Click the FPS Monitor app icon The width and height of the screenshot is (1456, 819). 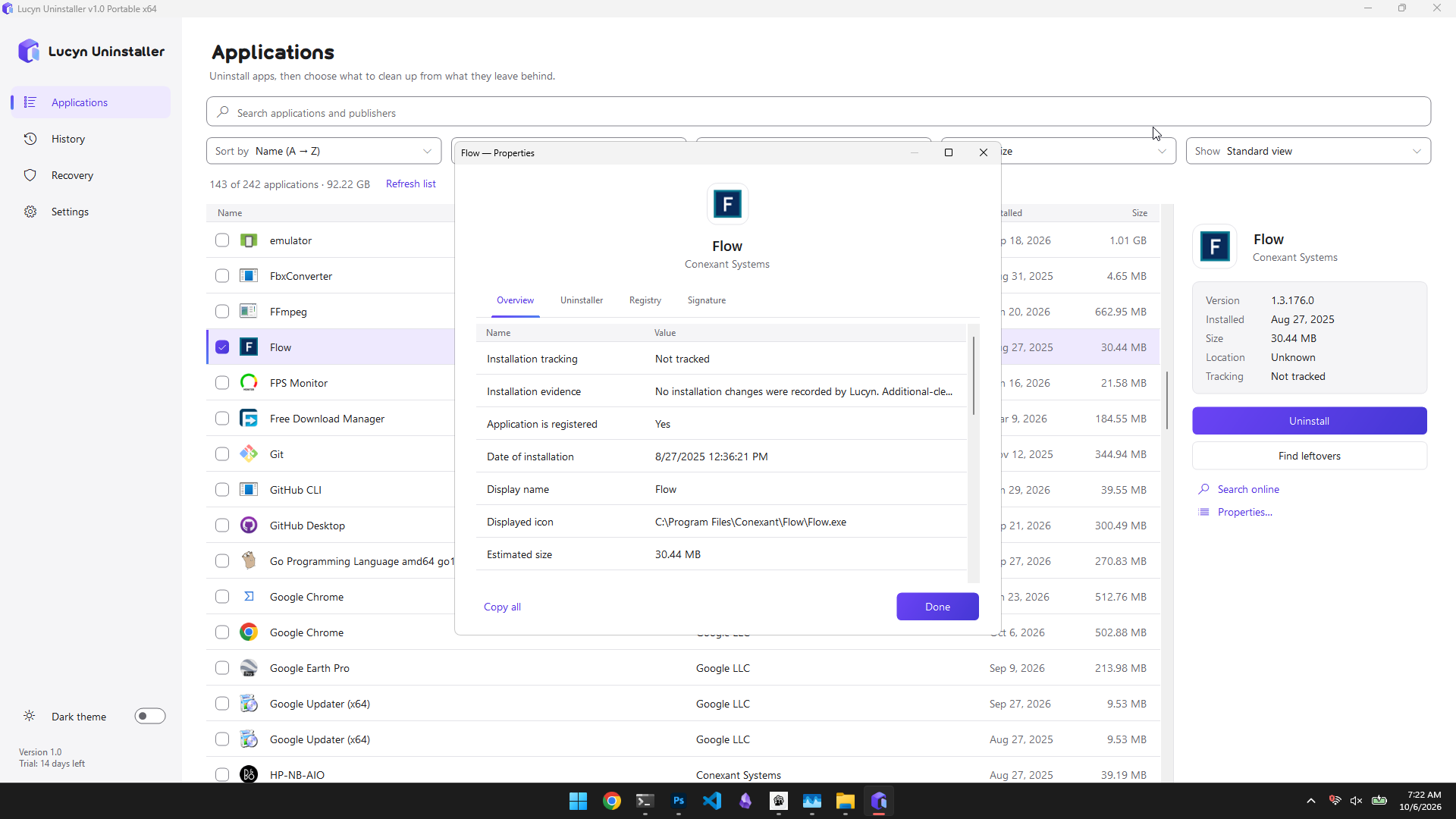tap(249, 383)
